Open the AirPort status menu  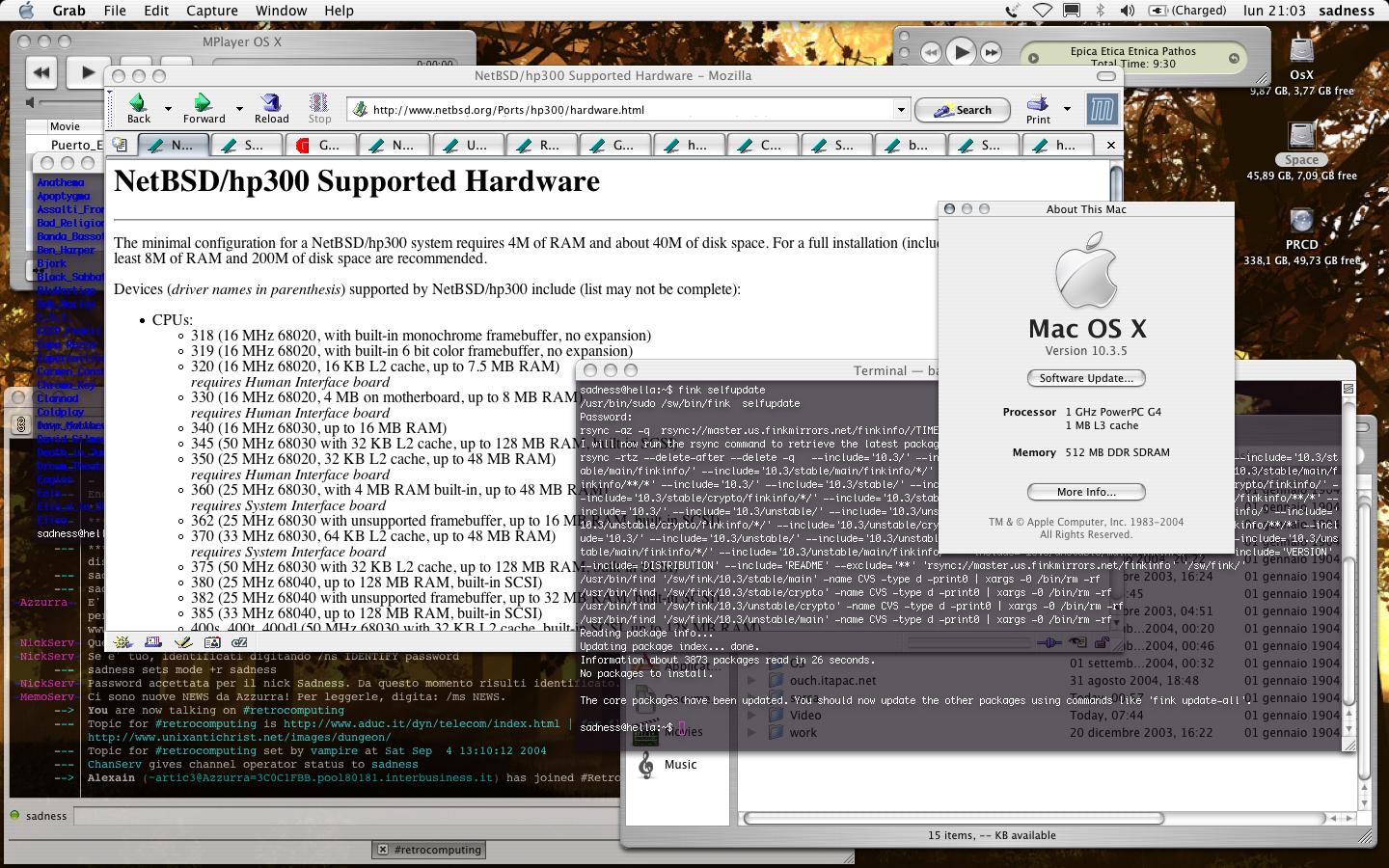[1042, 11]
